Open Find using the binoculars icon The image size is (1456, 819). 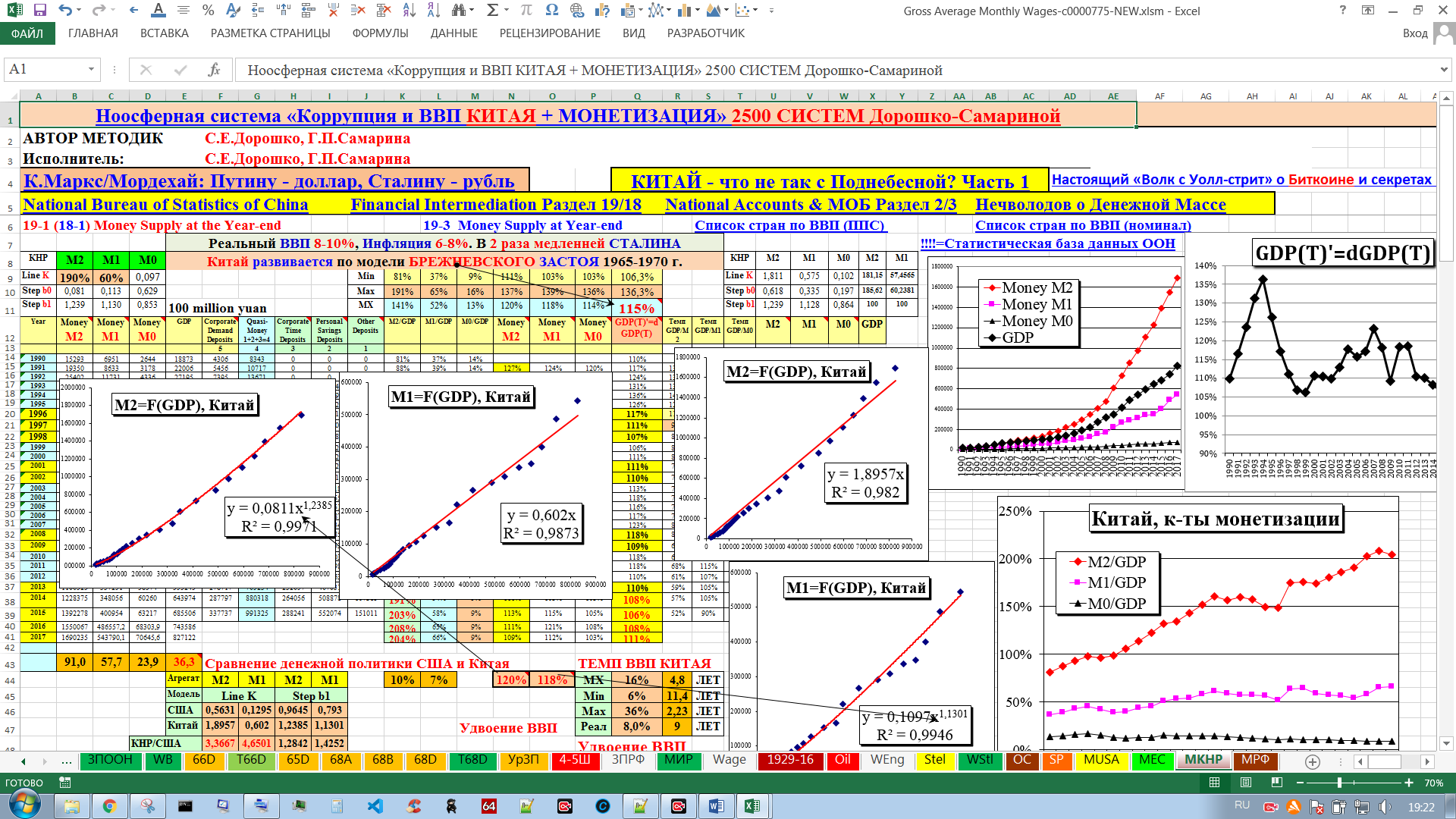458,11
